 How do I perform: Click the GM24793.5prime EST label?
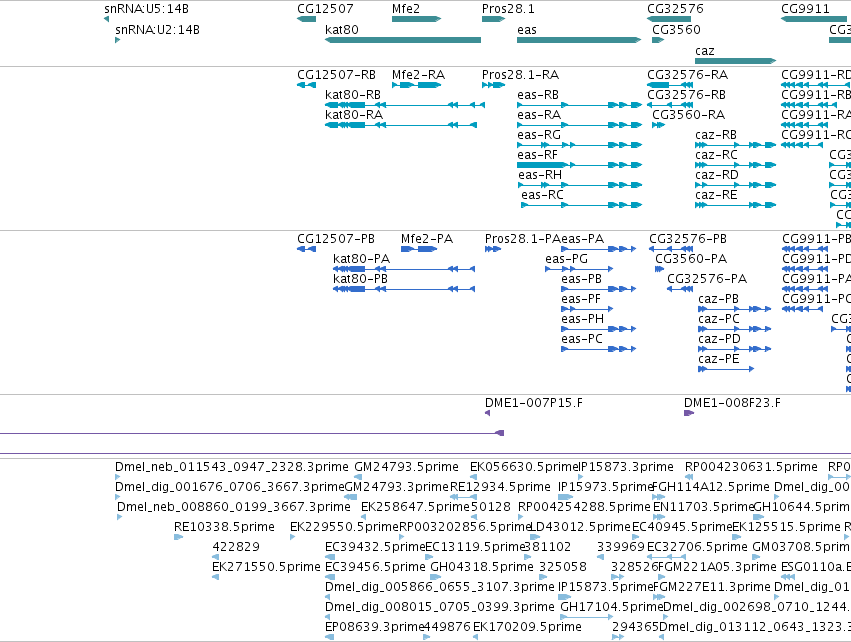click(x=407, y=467)
